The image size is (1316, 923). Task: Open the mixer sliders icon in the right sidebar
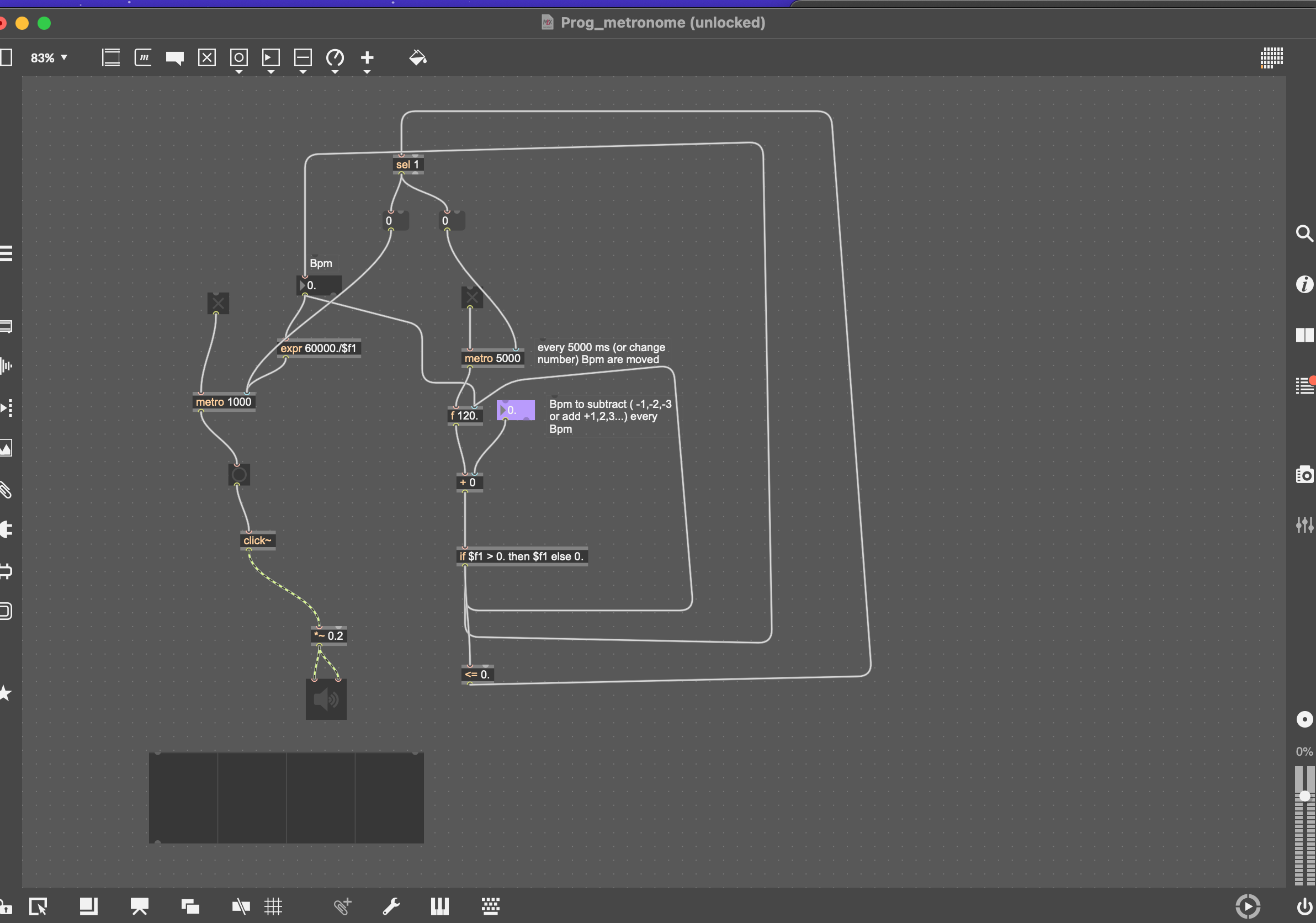coord(1304,524)
